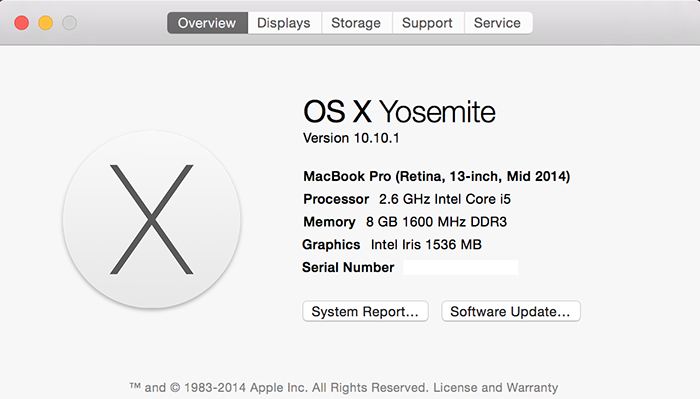Click the blank Serial Number value field
700x399 pixels.
click(x=461, y=267)
